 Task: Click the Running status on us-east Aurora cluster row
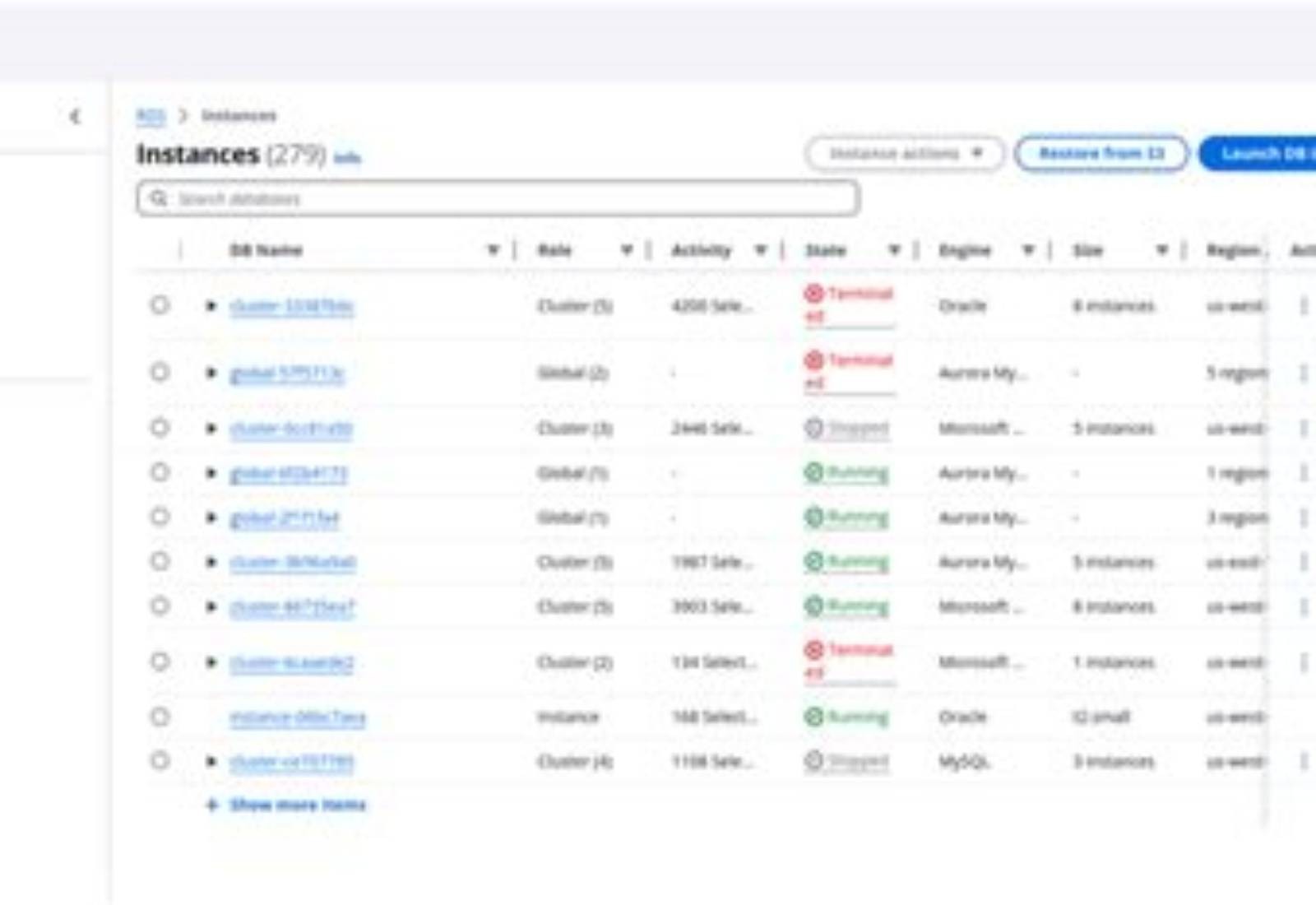847,562
